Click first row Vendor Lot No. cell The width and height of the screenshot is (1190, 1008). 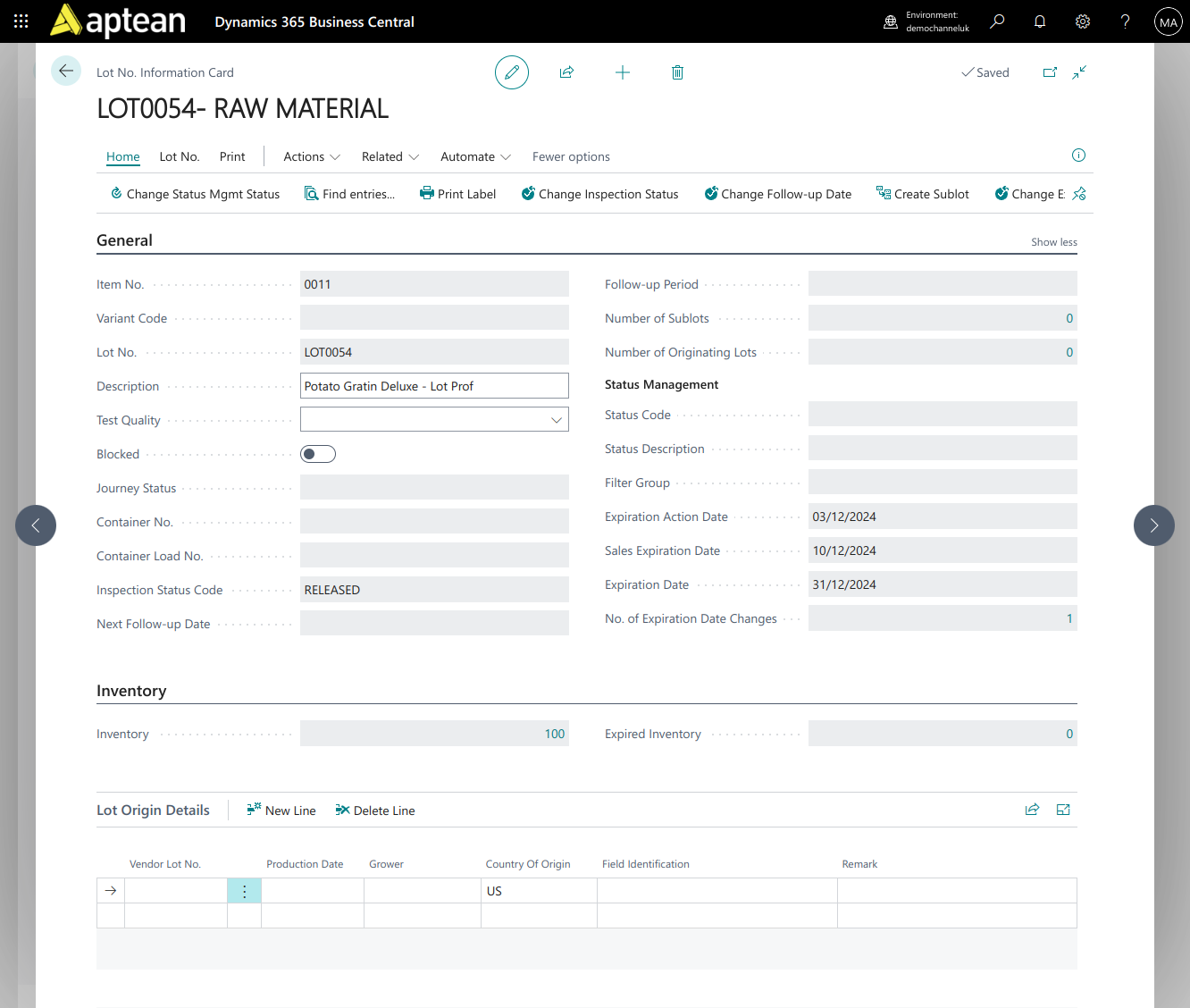coord(176,891)
